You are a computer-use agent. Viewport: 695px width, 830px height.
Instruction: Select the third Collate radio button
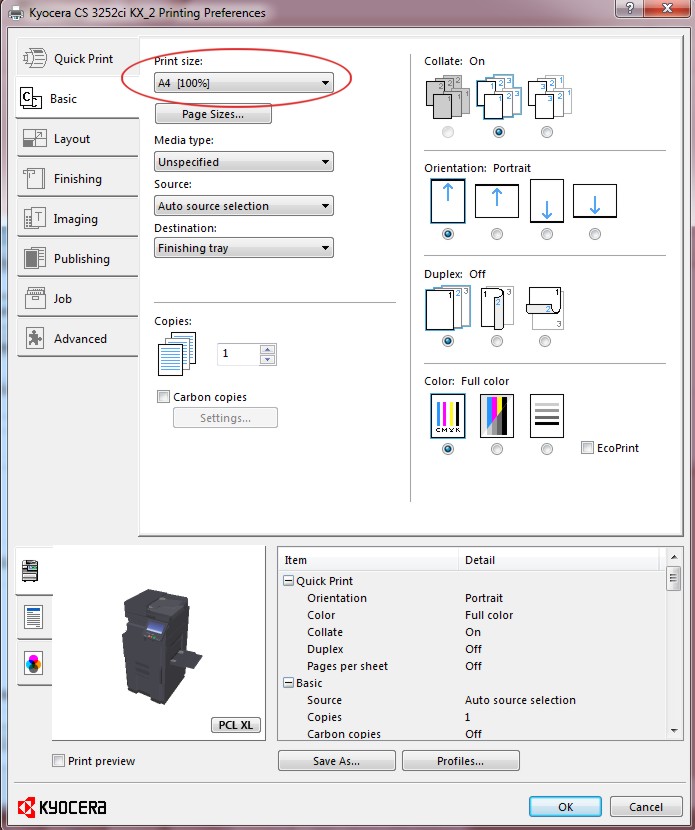(x=547, y=132)
